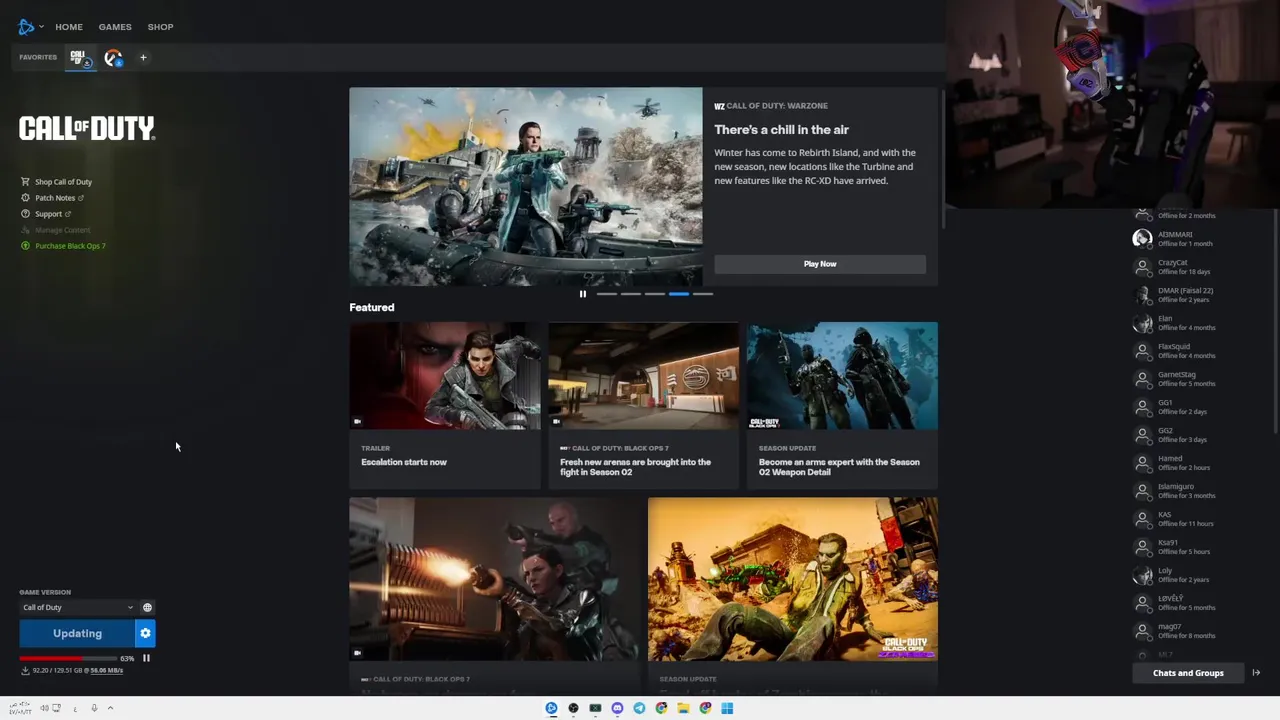Click the download arrow icon below progress
The width and height of the screenshot is (1280, 720).
(x=25, y=670)
